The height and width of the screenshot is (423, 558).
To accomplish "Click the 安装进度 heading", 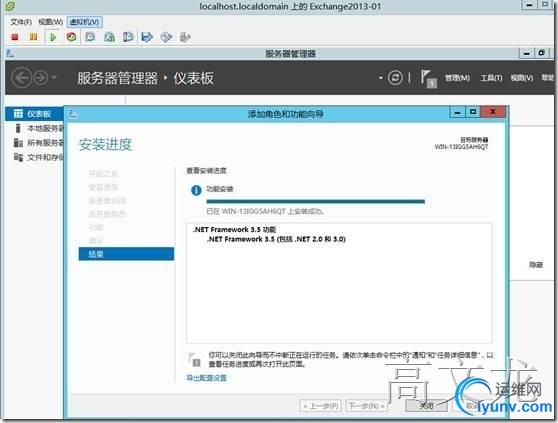I will pos(105,145).
